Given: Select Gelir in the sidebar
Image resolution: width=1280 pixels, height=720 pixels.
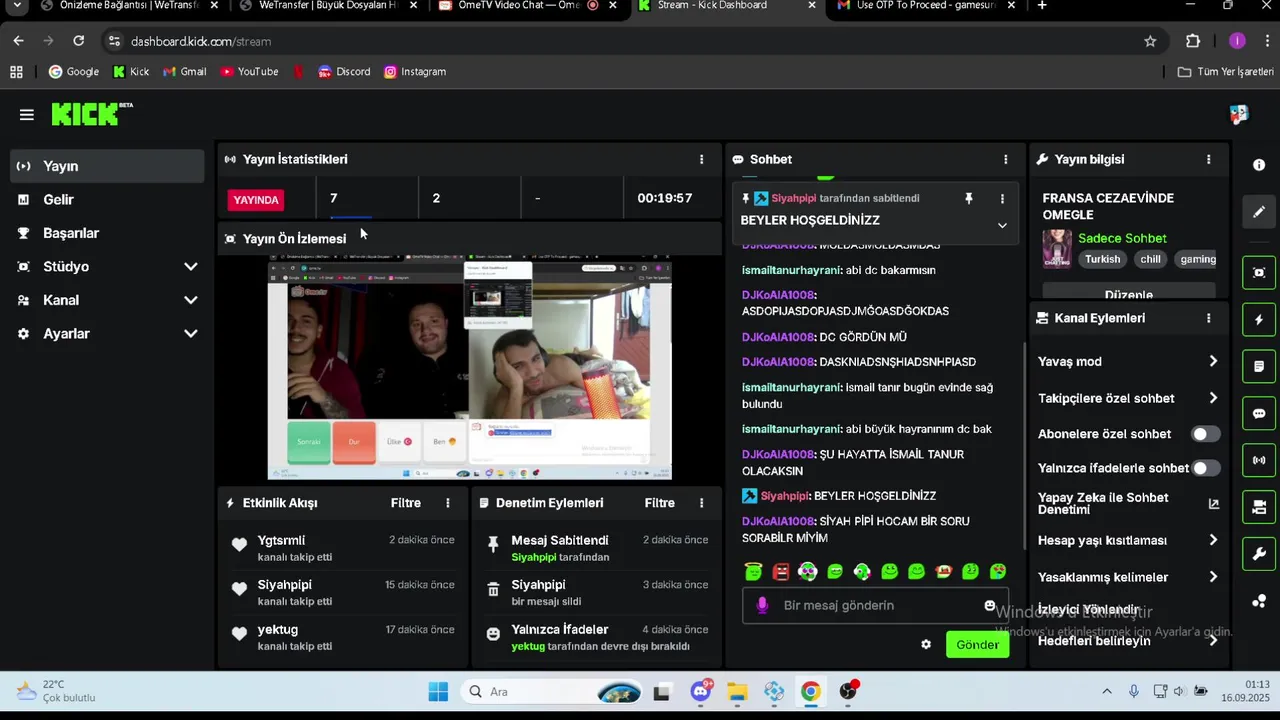Looking at the screenshot, I should coord(107,200).
